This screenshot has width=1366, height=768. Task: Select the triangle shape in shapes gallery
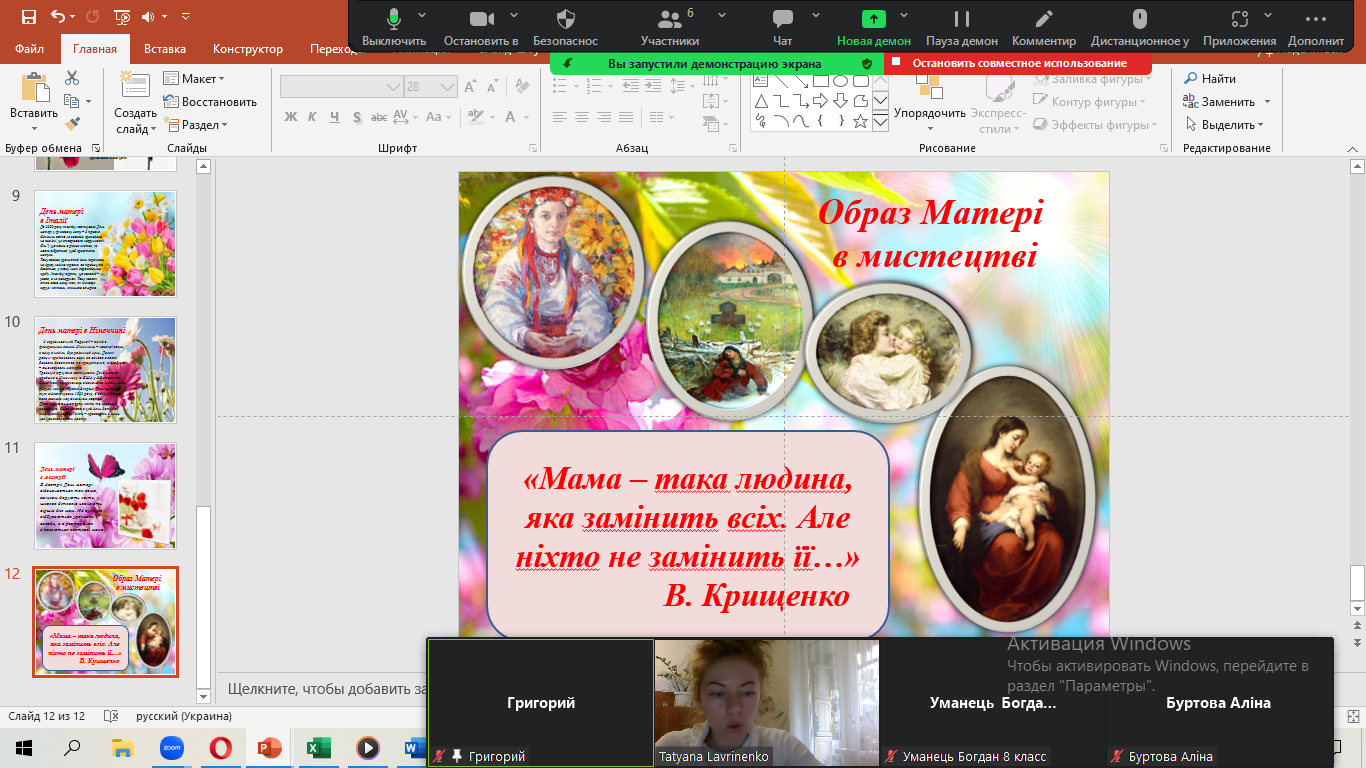761,101
